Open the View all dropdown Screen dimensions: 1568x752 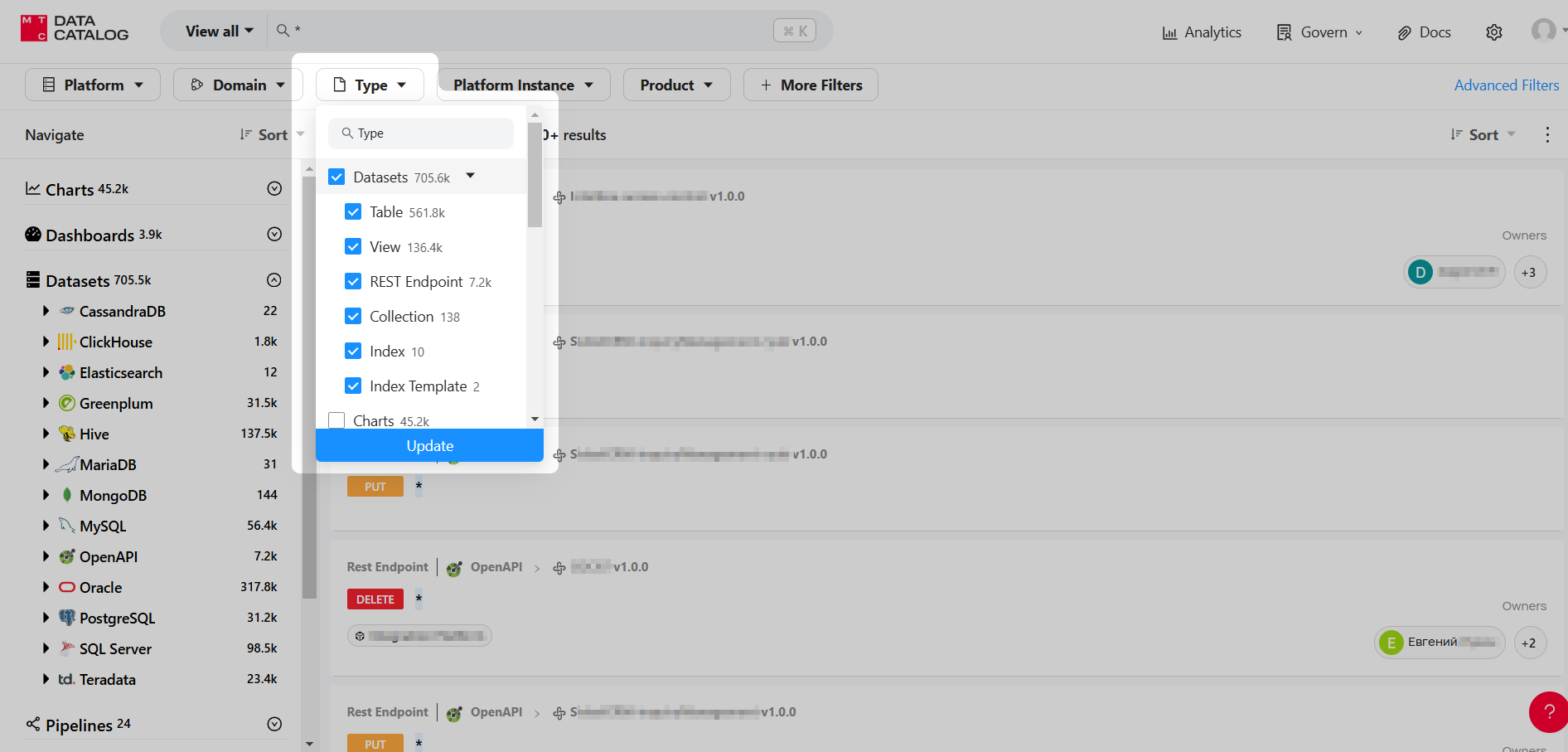tap(219, 32)
